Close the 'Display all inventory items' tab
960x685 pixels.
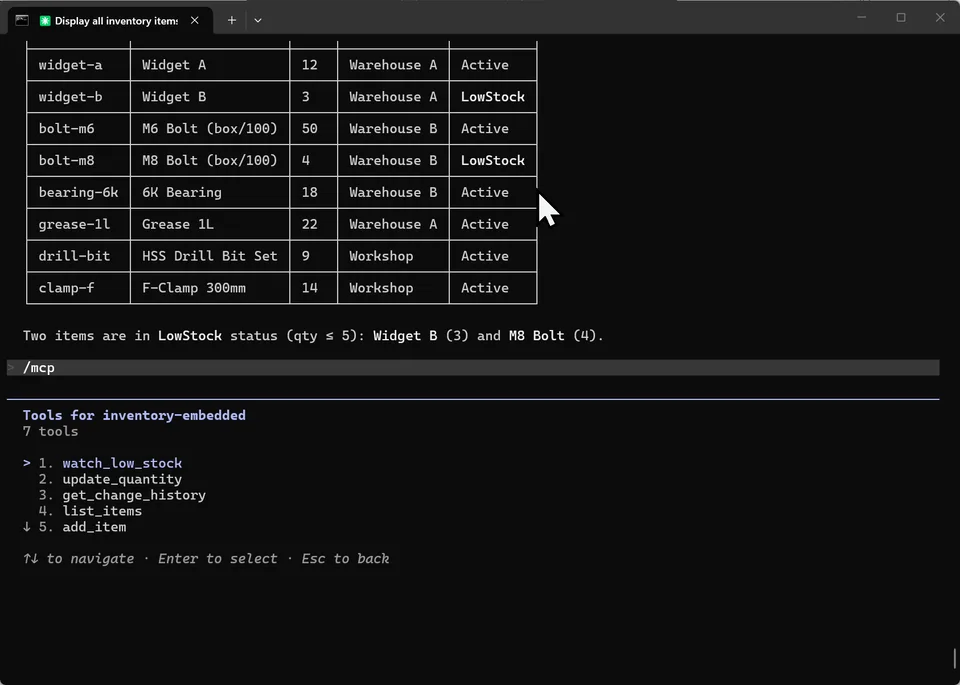tap(195, 20)
